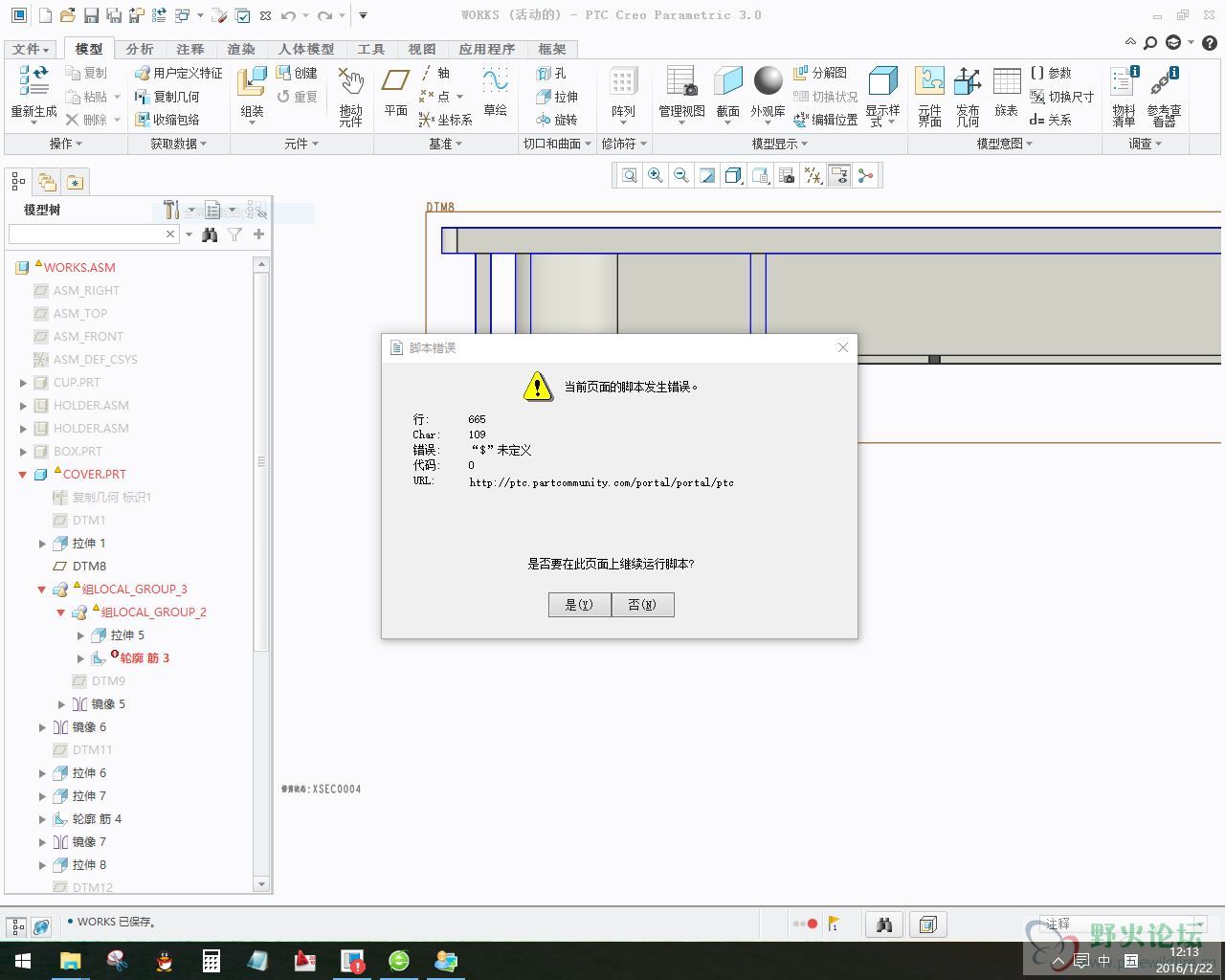Switch to the folder browser tab icon

[x=47, y=182]
